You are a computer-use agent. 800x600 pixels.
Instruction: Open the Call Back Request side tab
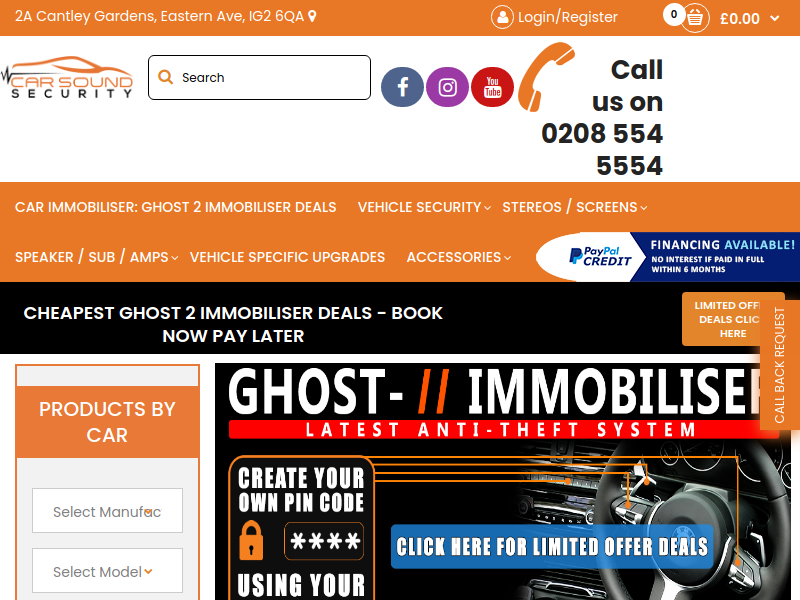click(x=780, y=365)
